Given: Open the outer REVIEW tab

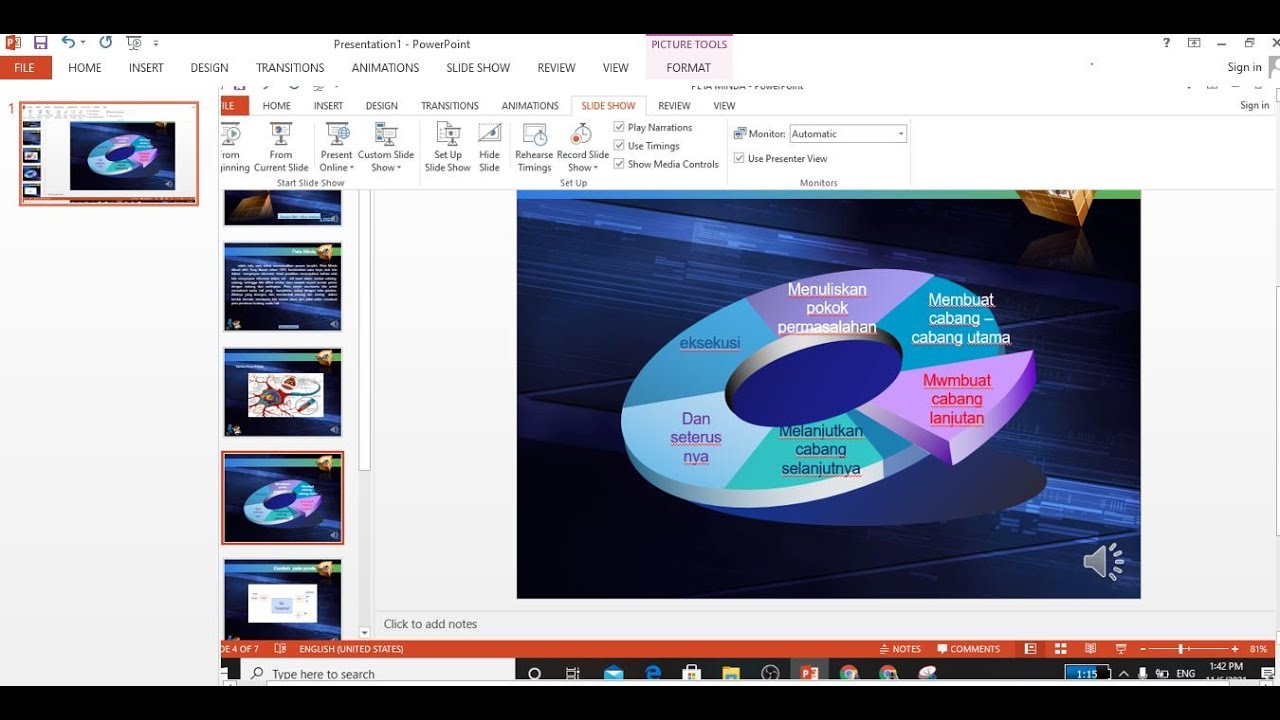Looking at the screenshot, I should coord(556,68).
